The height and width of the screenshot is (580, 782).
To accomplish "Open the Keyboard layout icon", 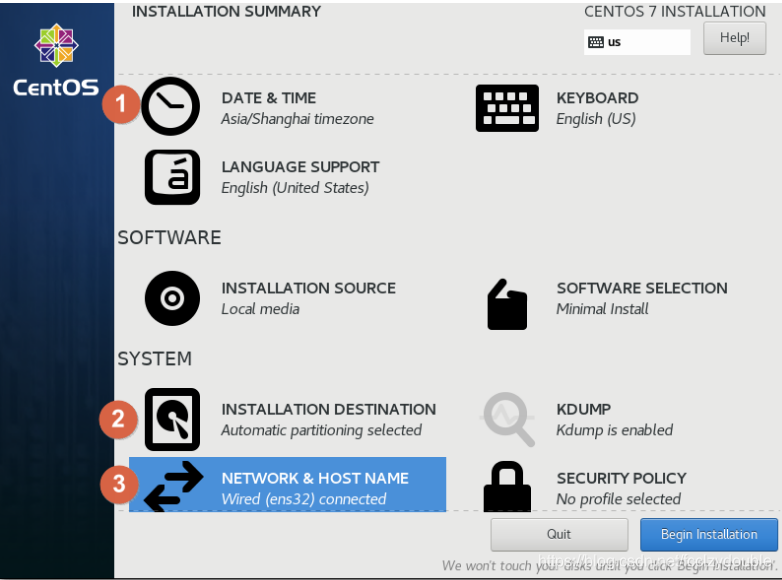I will pos(507,108).
